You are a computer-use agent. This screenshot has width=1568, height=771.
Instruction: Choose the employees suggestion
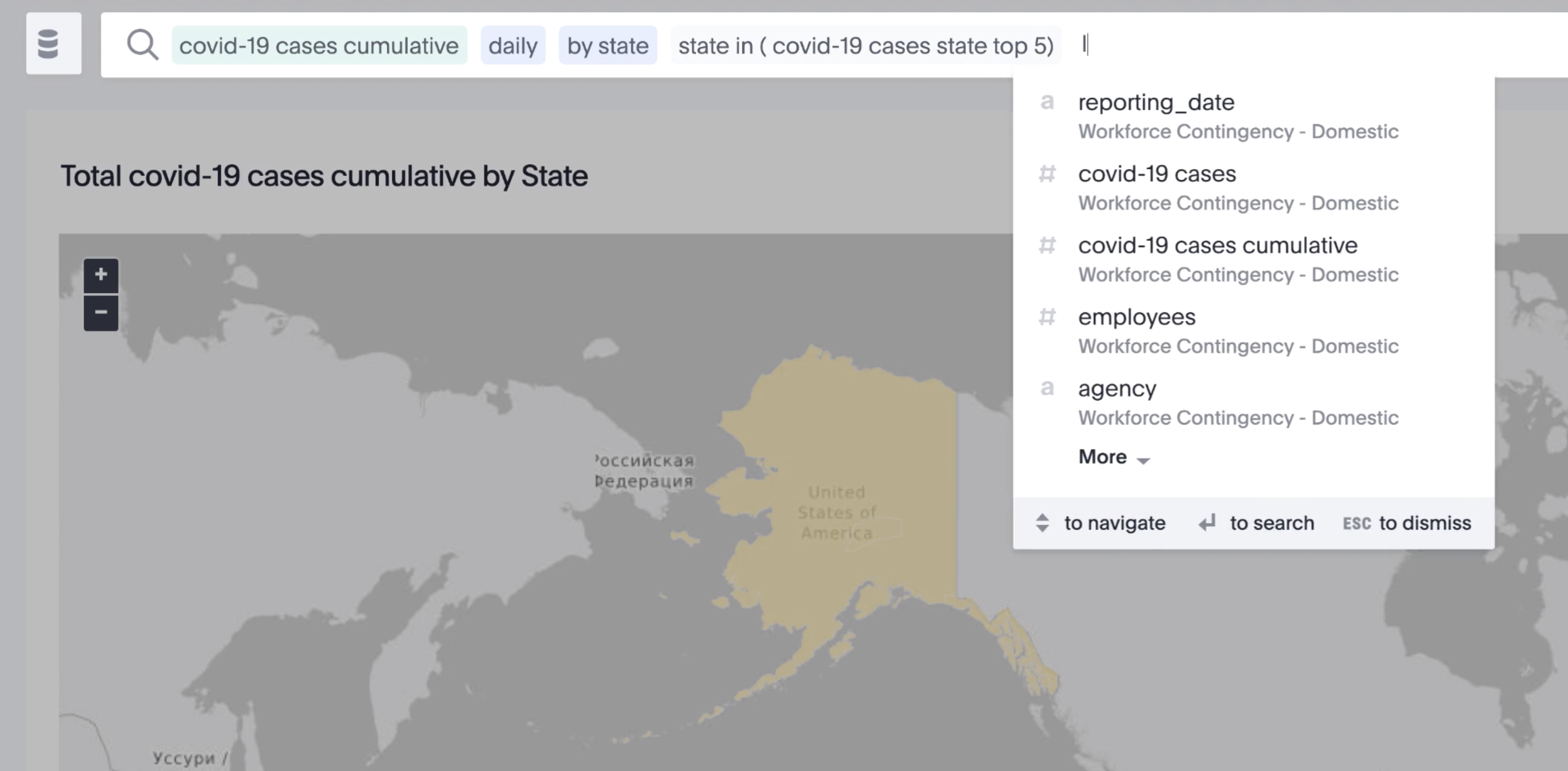[x=1136, y=317]
